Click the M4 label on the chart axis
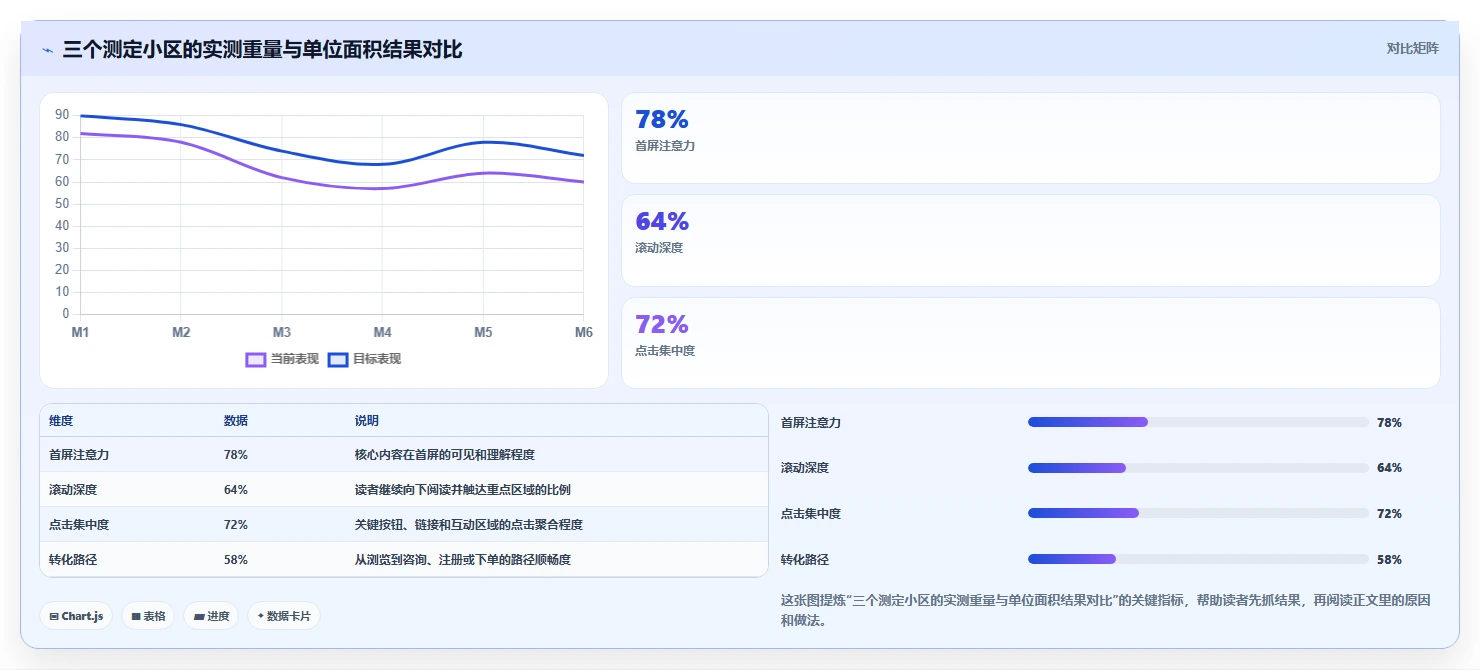Image resolution: width=1480 pixels, height=670 pixels. coord(383,332)
